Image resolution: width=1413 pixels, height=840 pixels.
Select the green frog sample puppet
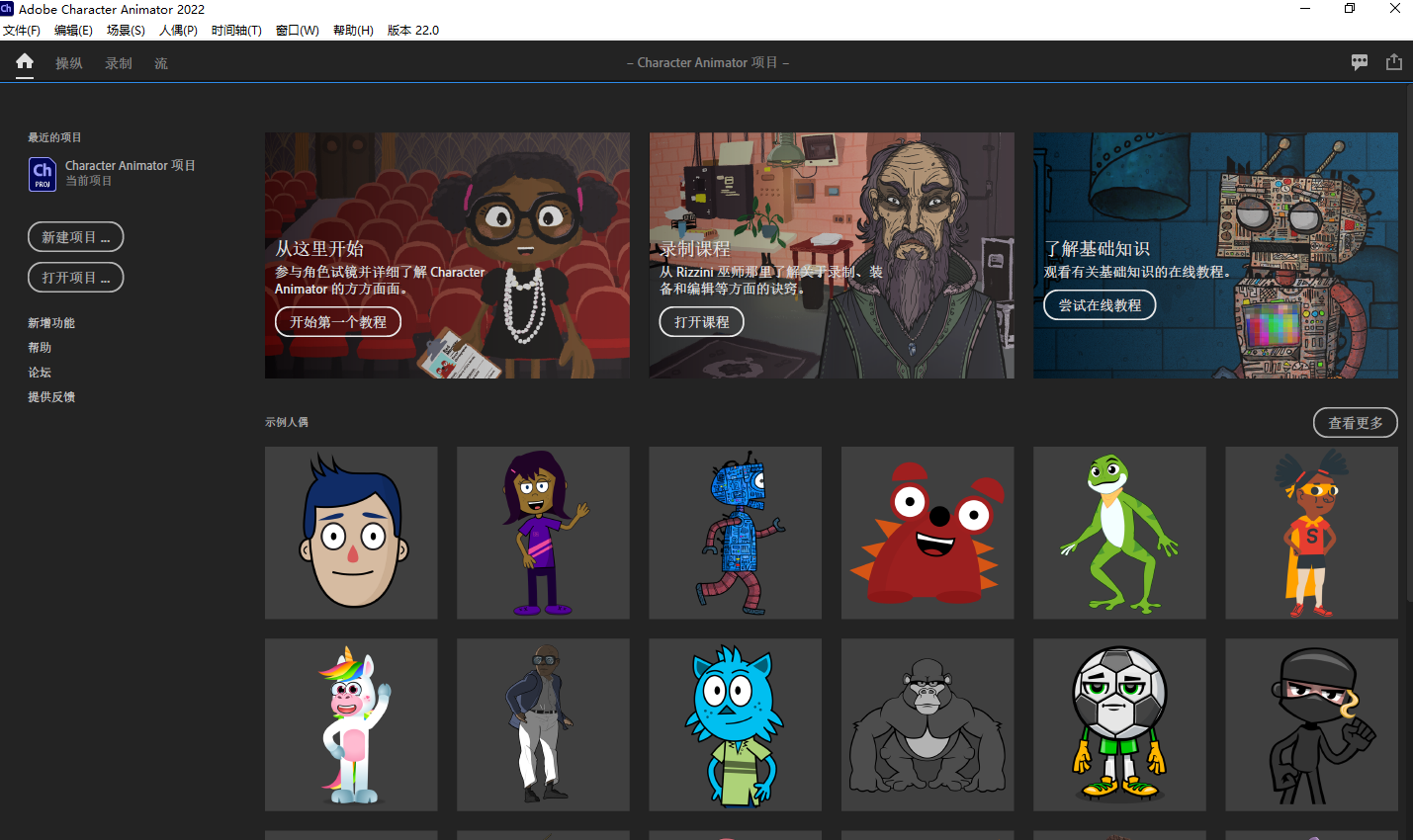(1118, 533)
